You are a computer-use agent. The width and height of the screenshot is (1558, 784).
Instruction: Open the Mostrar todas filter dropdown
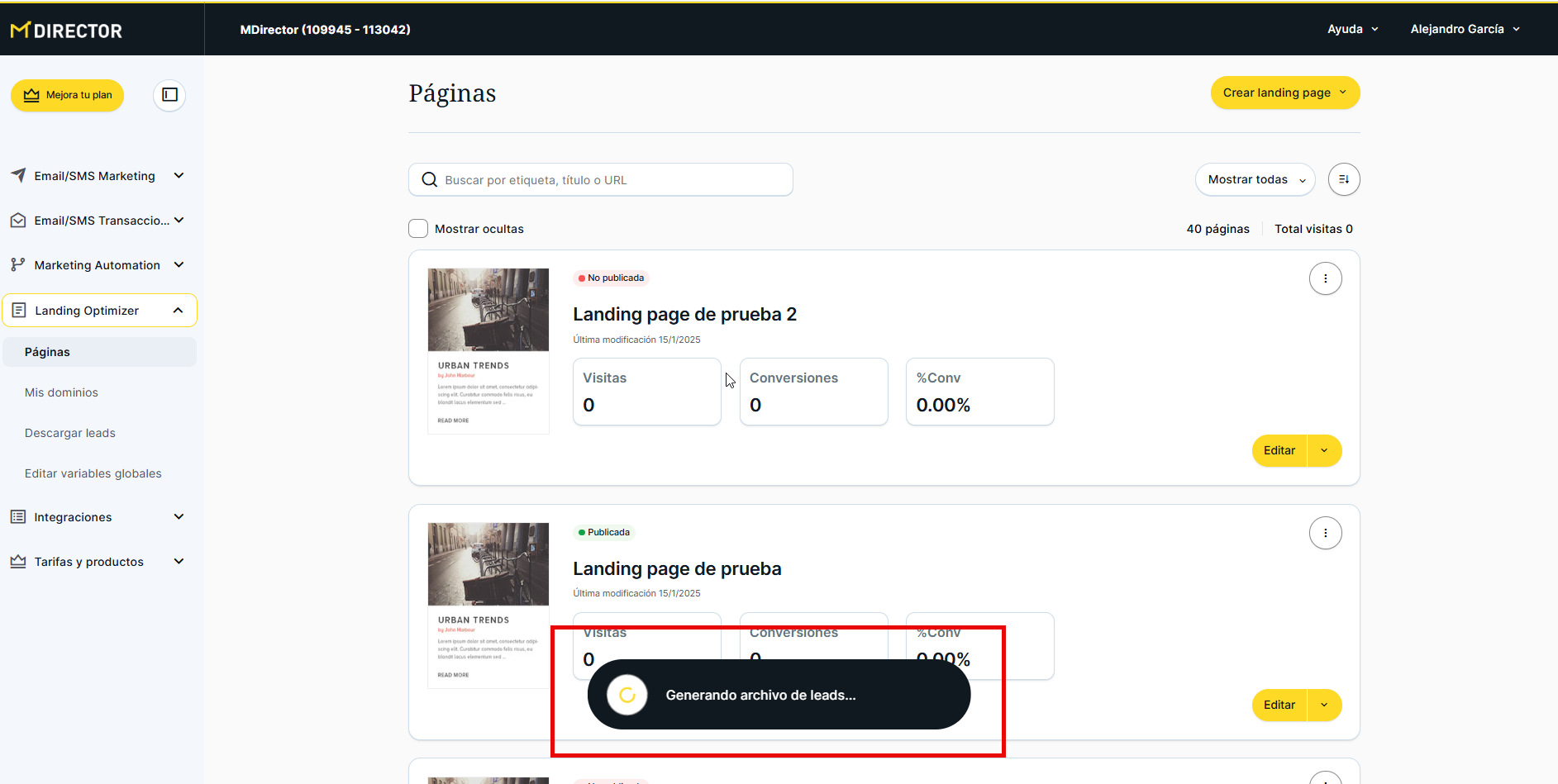[1255, 179]
